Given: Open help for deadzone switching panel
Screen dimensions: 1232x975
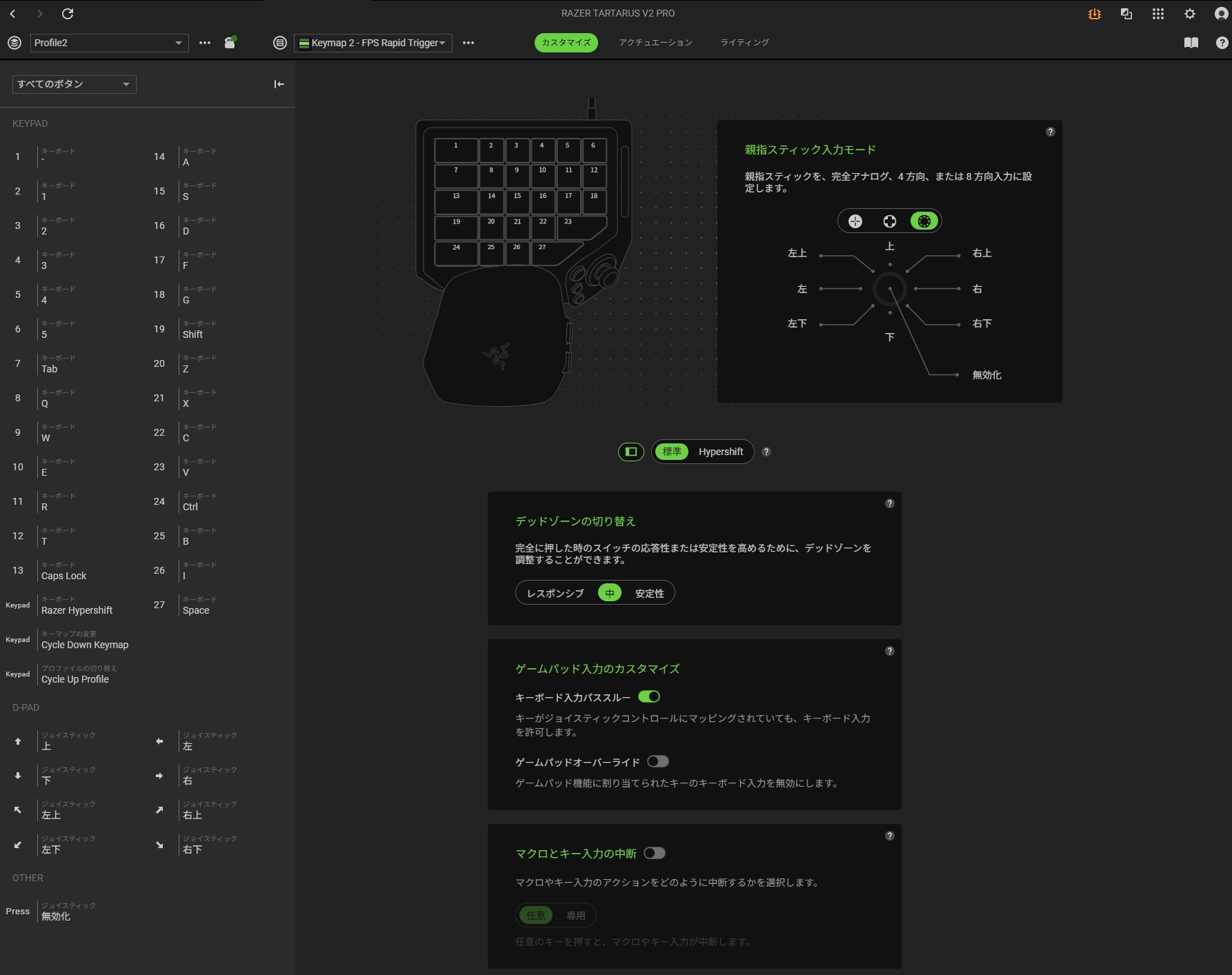Looking at the screenshot, I should click(890, 503).
